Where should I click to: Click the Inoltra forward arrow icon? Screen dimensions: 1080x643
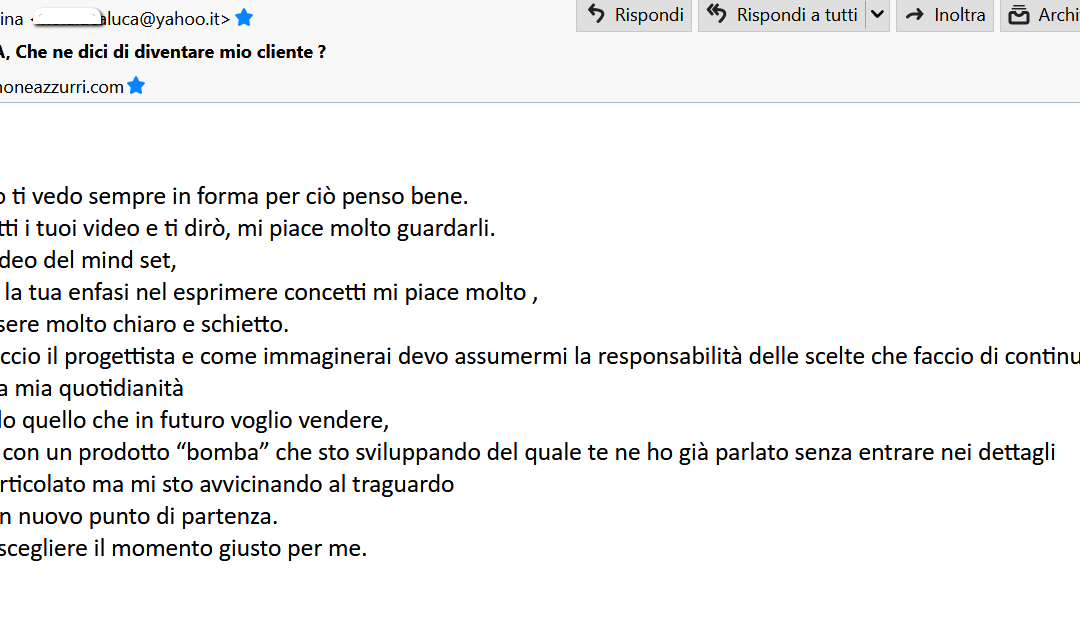[914, 15]
